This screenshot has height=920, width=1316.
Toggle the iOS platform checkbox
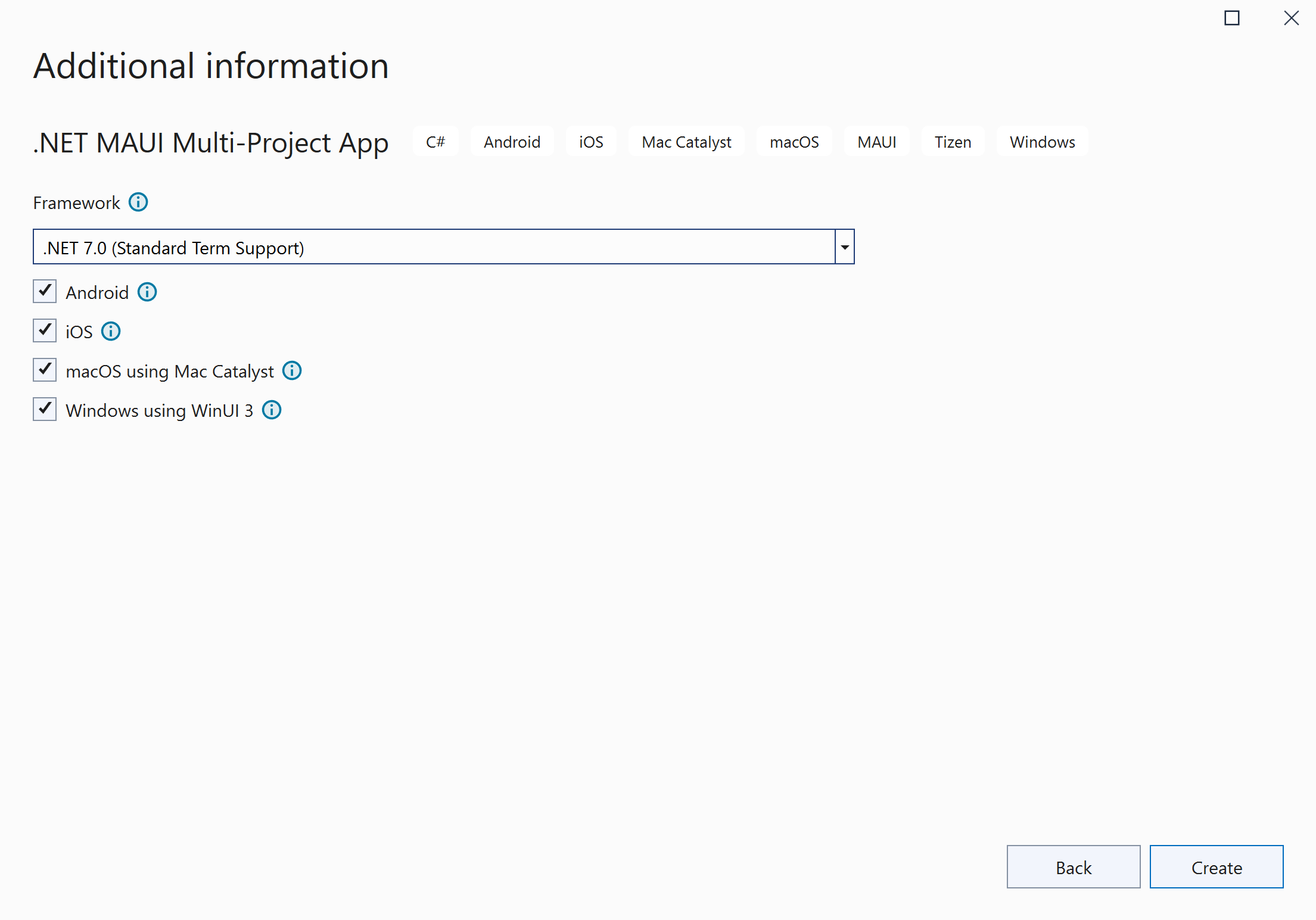coord(45,330)
